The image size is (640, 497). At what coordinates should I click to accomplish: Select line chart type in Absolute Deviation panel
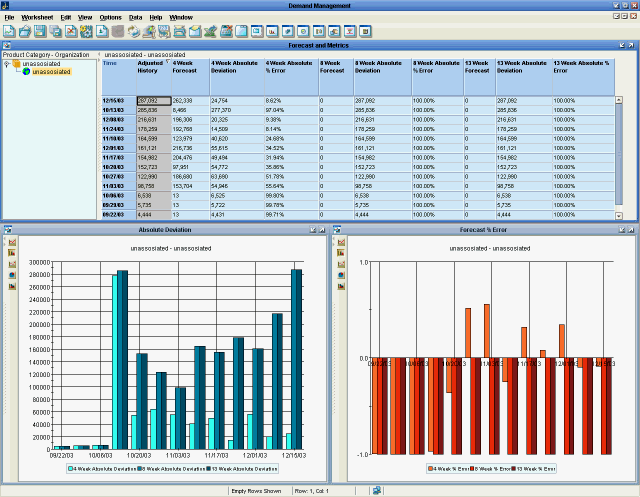tap(12, 242)
